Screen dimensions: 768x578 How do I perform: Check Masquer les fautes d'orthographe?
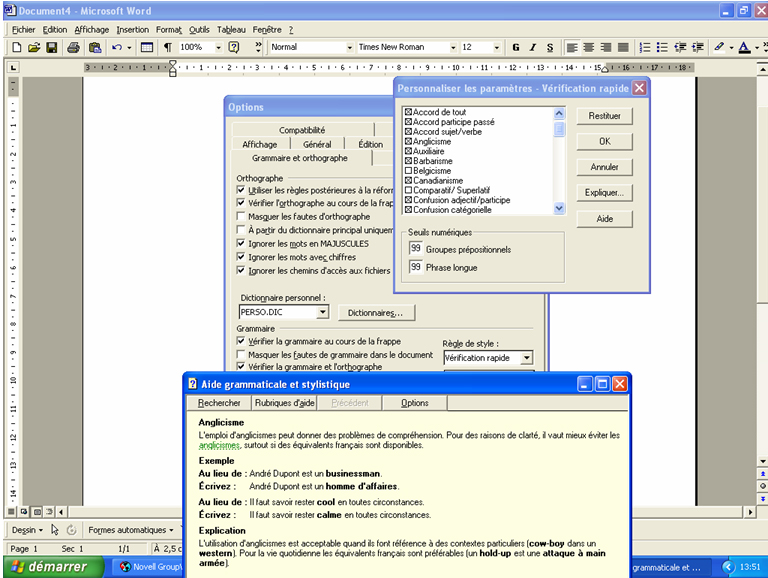[x=241, y=216]
